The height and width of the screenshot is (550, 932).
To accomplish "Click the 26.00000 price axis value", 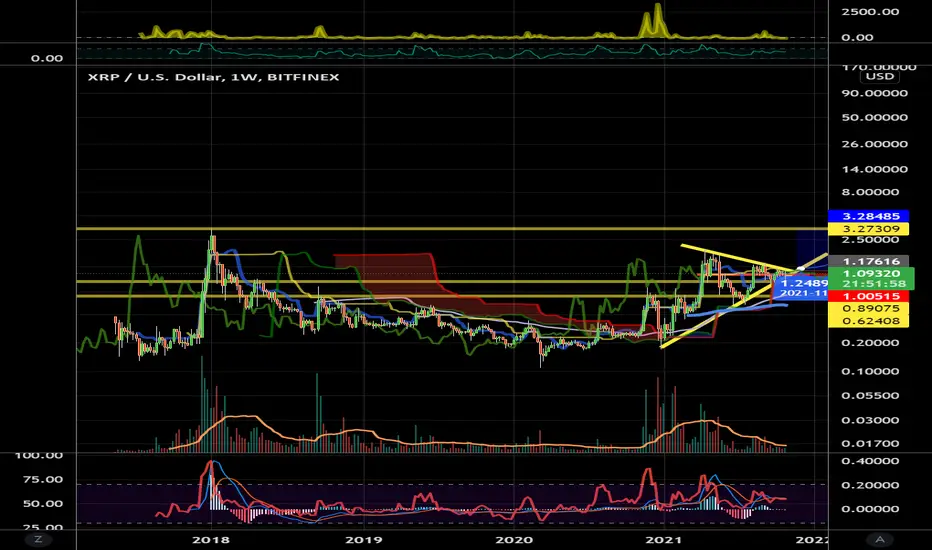I will tap(874, 144).
